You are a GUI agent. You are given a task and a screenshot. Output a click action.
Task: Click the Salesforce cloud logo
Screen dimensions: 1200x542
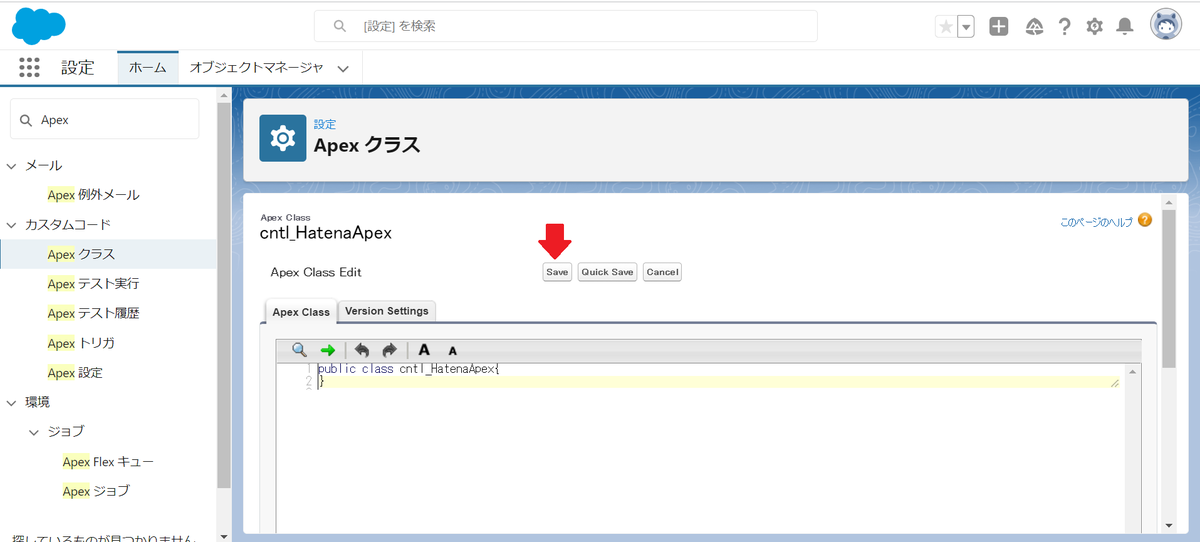(x=38, y=26)
